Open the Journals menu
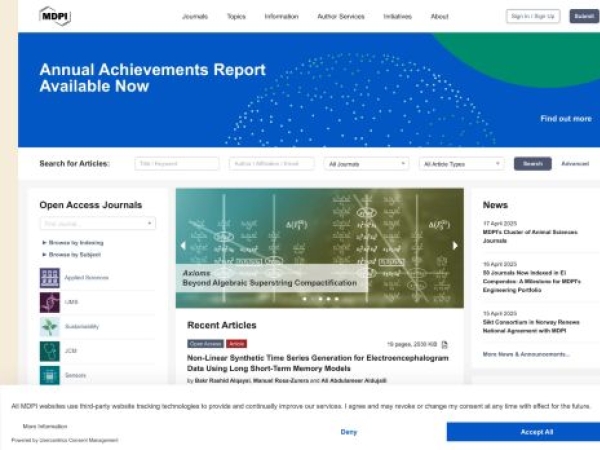 [195, 16]
